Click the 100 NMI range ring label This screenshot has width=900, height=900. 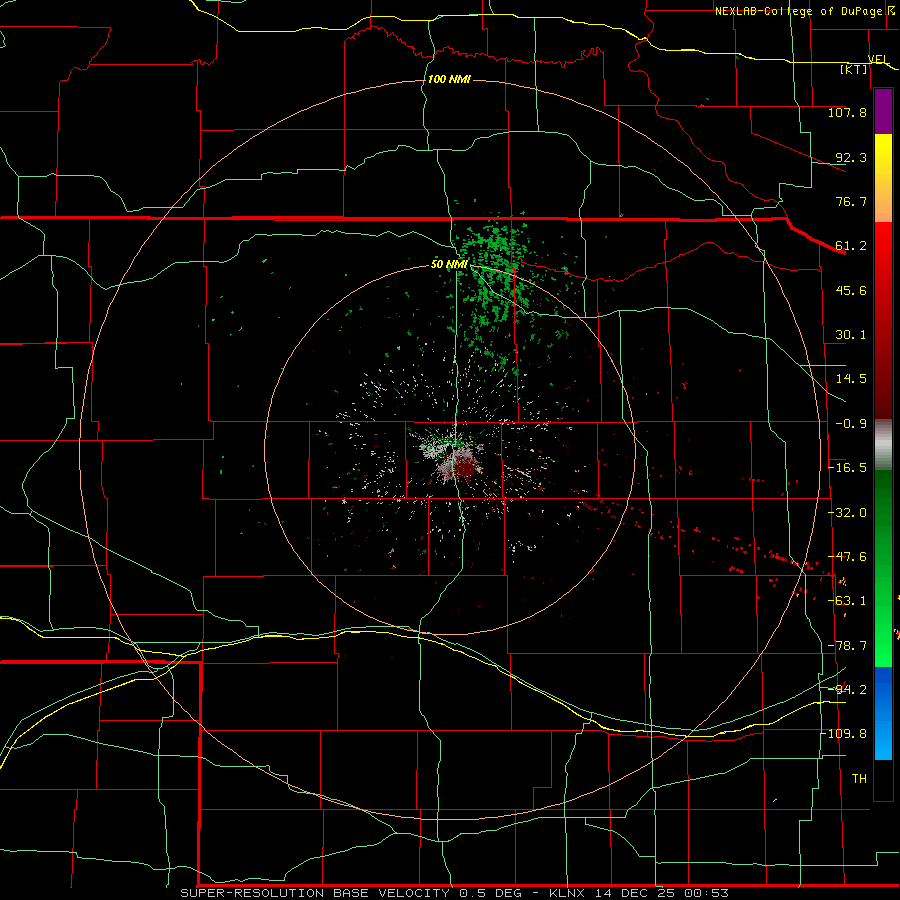(x=449, y=79)
